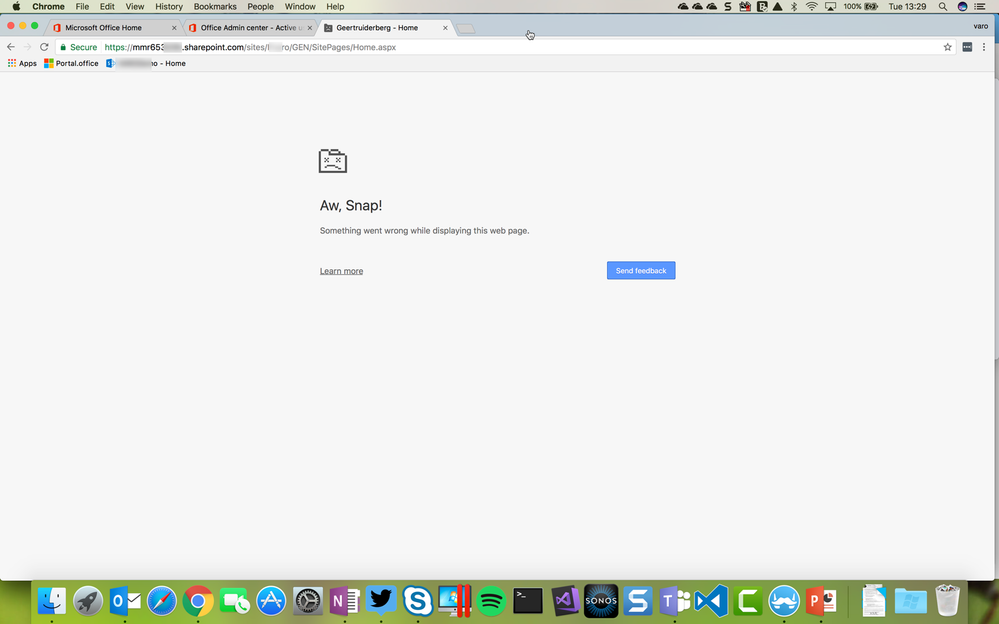The image size is (999, 624).
Task: Open the People menu
Action: click(x=261, y=6)
